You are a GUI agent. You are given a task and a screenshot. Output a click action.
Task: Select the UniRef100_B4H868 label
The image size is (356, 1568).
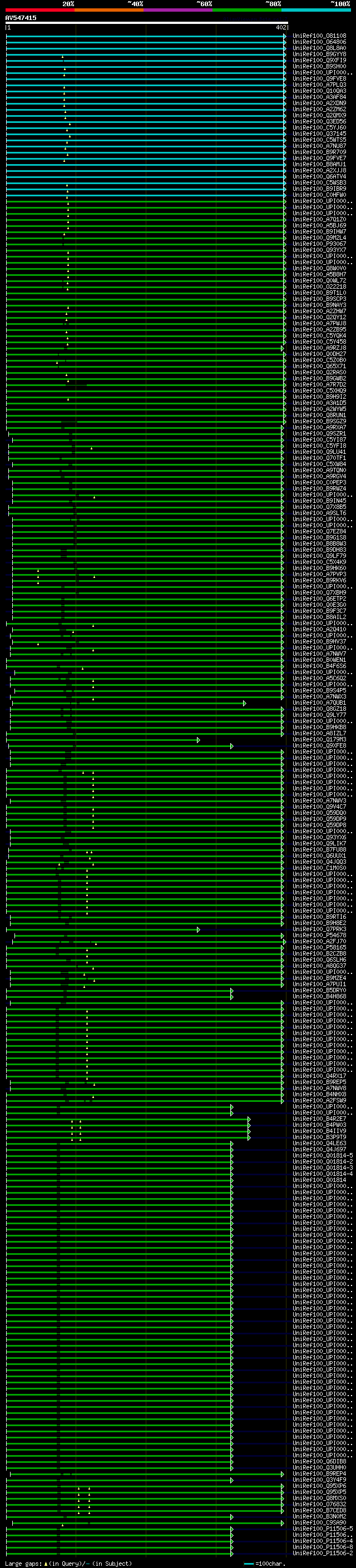[319, 996]
